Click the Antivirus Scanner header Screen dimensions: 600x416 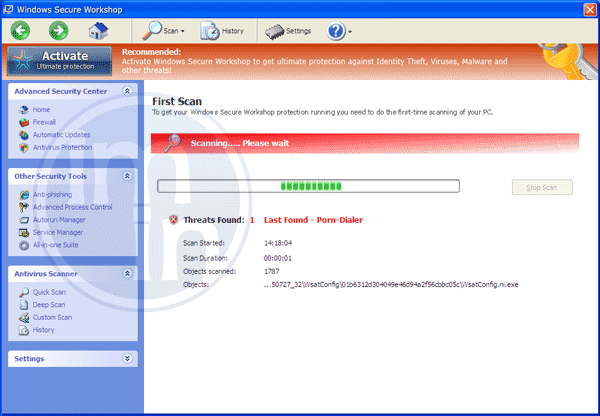(72, 274)
